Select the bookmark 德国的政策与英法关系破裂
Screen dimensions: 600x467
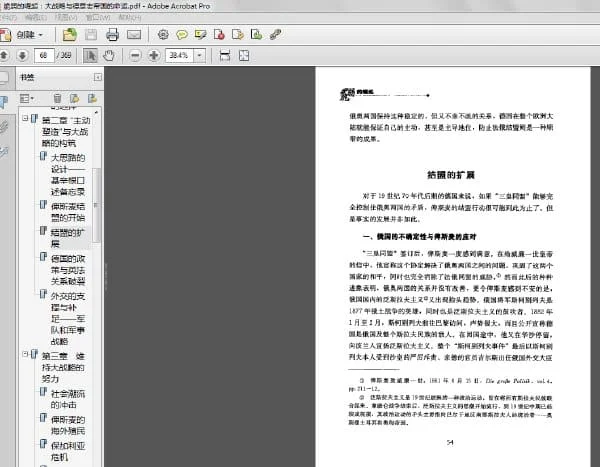pyautogui.click(x=68, y=270)
